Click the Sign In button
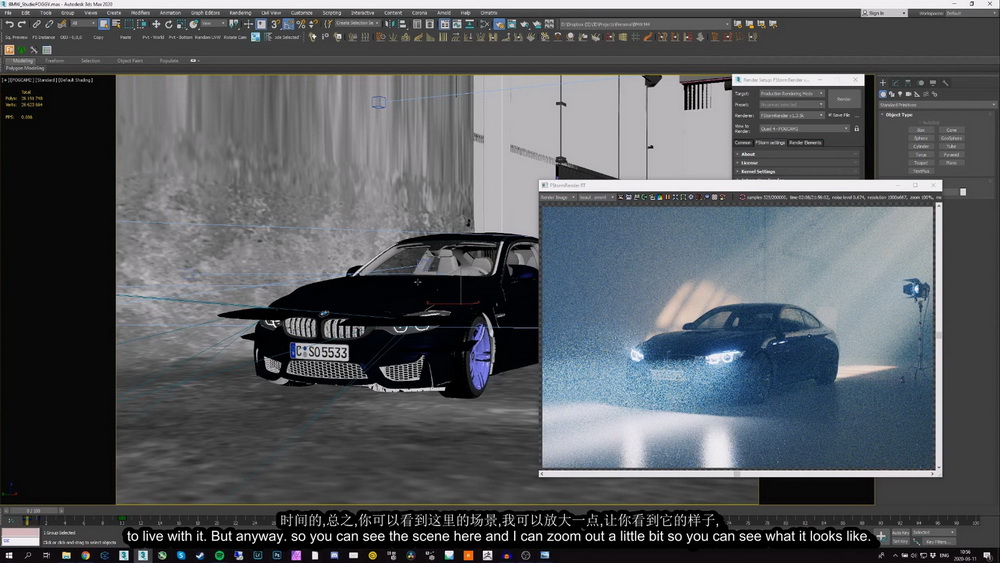Screen dimensions: 1000x563 883,13
